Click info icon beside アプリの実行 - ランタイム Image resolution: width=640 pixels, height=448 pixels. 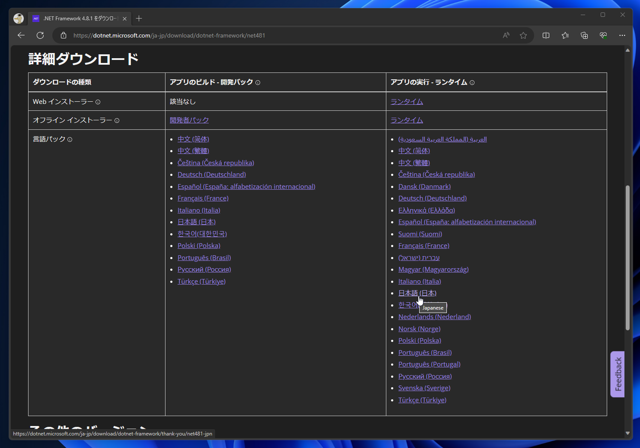pos(472,82)
